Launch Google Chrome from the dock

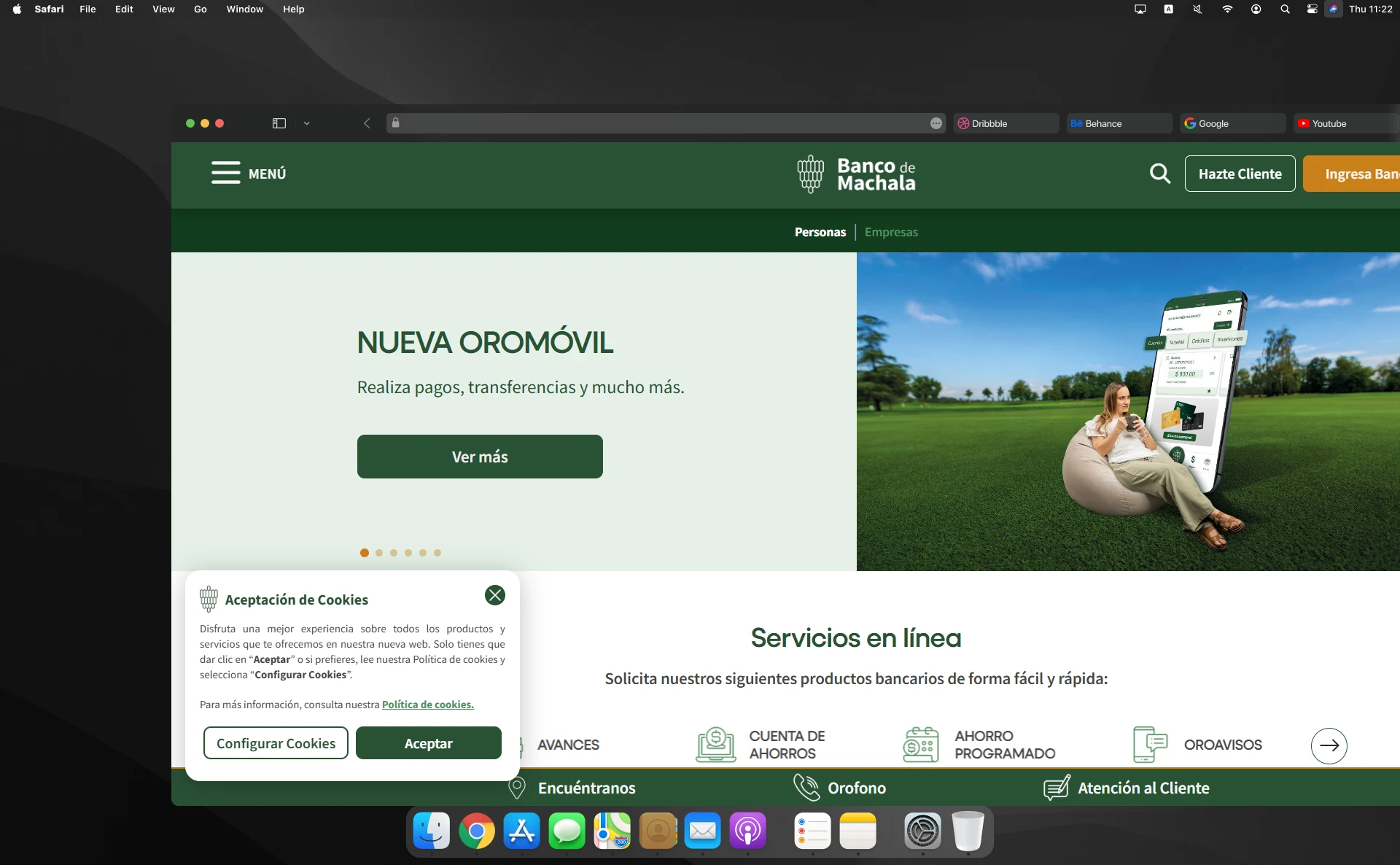tap(477, 831)
